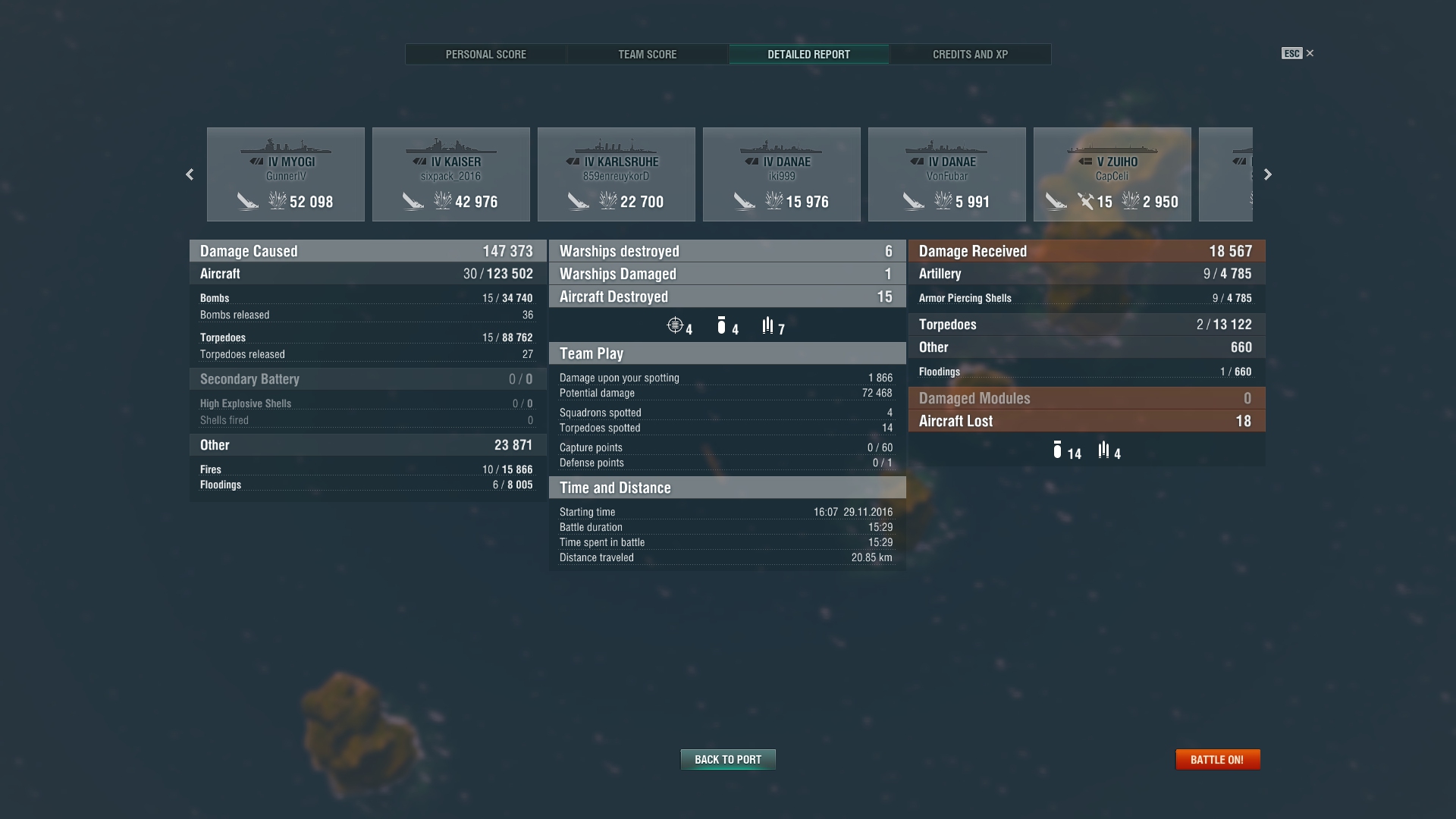Switch to the Personal Score tab
Viewport: 1456px width, 819px height.
486,55
